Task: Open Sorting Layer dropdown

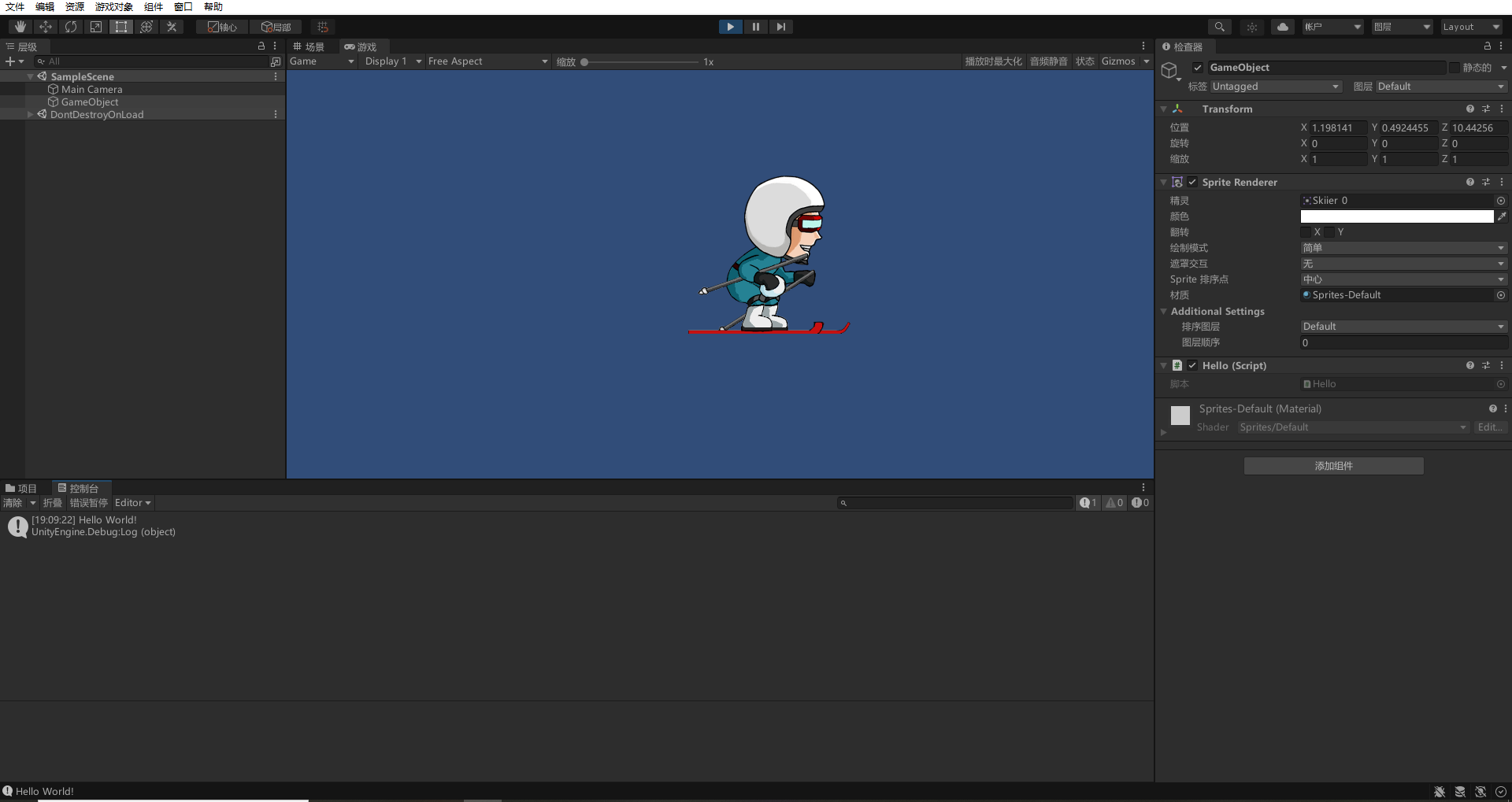Action: [x=1403, y=327]
